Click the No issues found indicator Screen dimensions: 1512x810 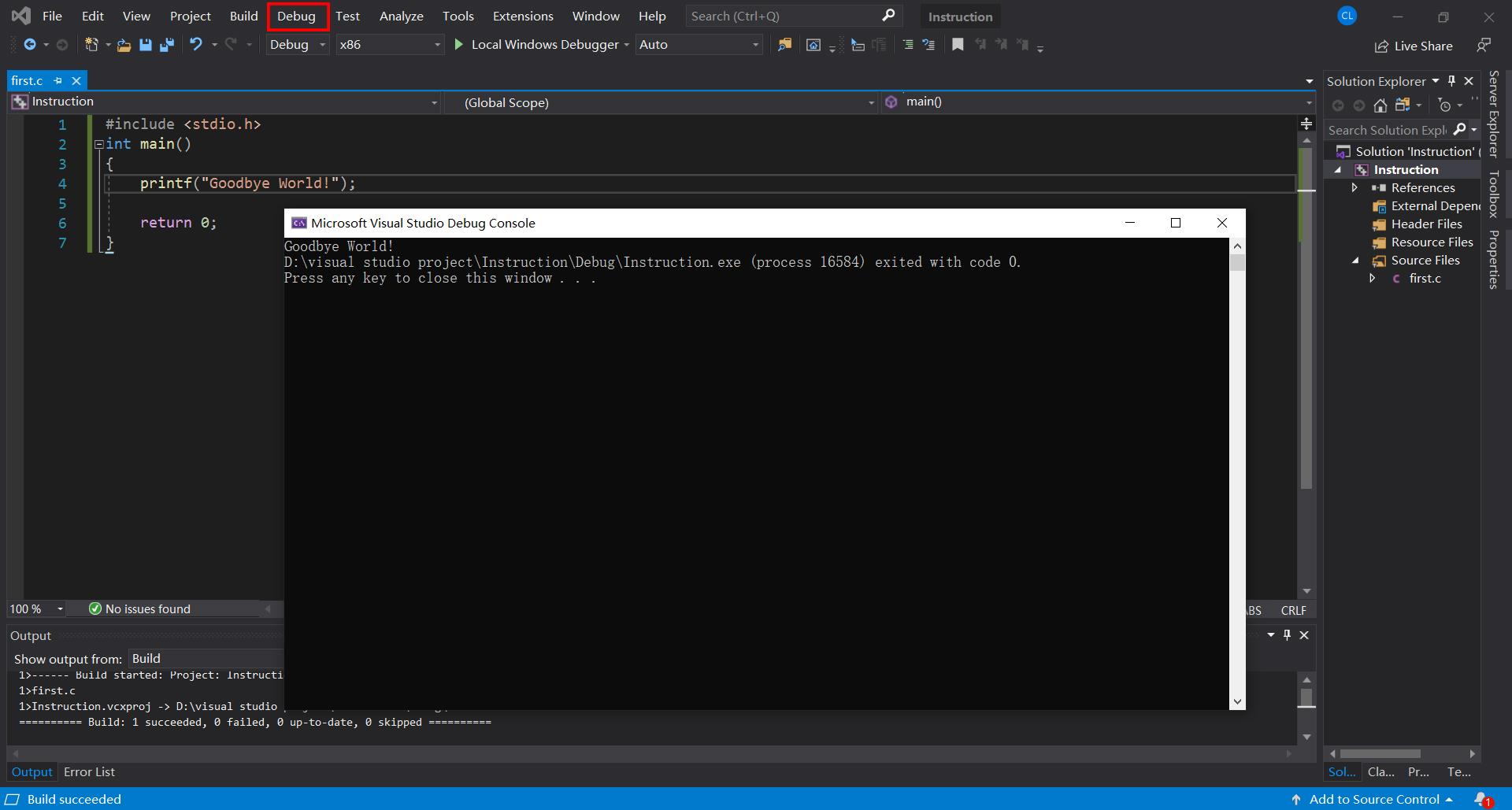(139, 609)
